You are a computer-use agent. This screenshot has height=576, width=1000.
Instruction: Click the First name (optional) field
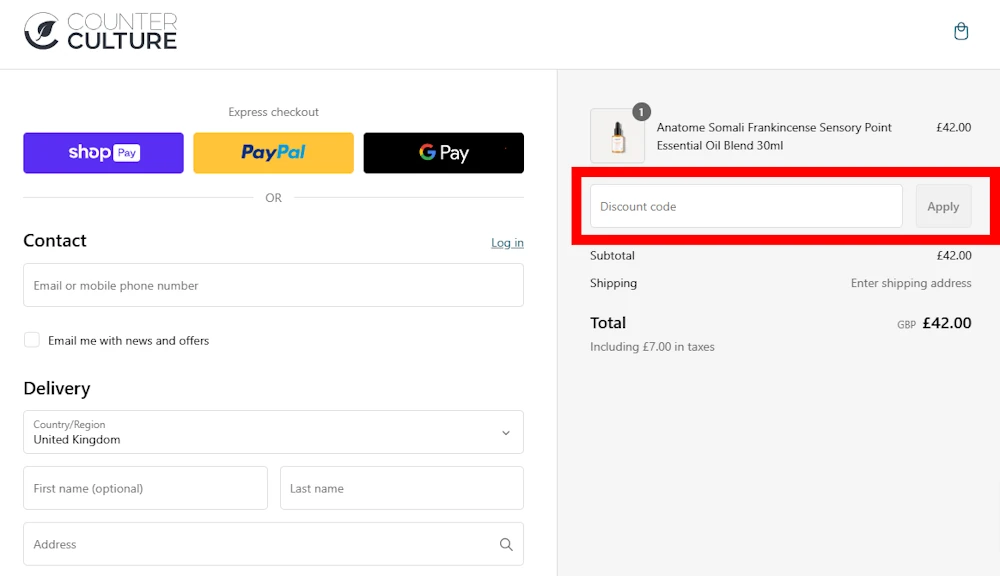point(145,488)
